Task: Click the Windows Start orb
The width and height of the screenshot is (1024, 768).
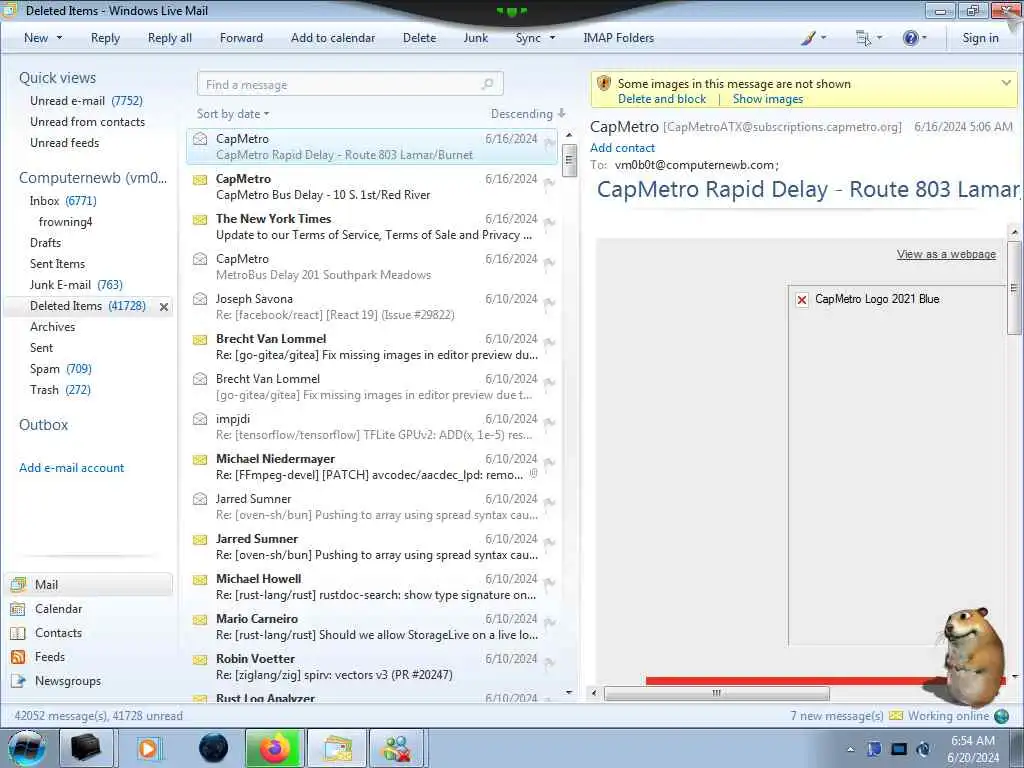Action: [x=26, y=748]
